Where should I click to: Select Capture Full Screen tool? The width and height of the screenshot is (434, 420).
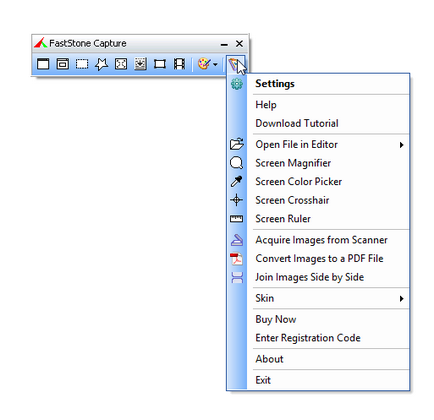click(x=121, y=64)
